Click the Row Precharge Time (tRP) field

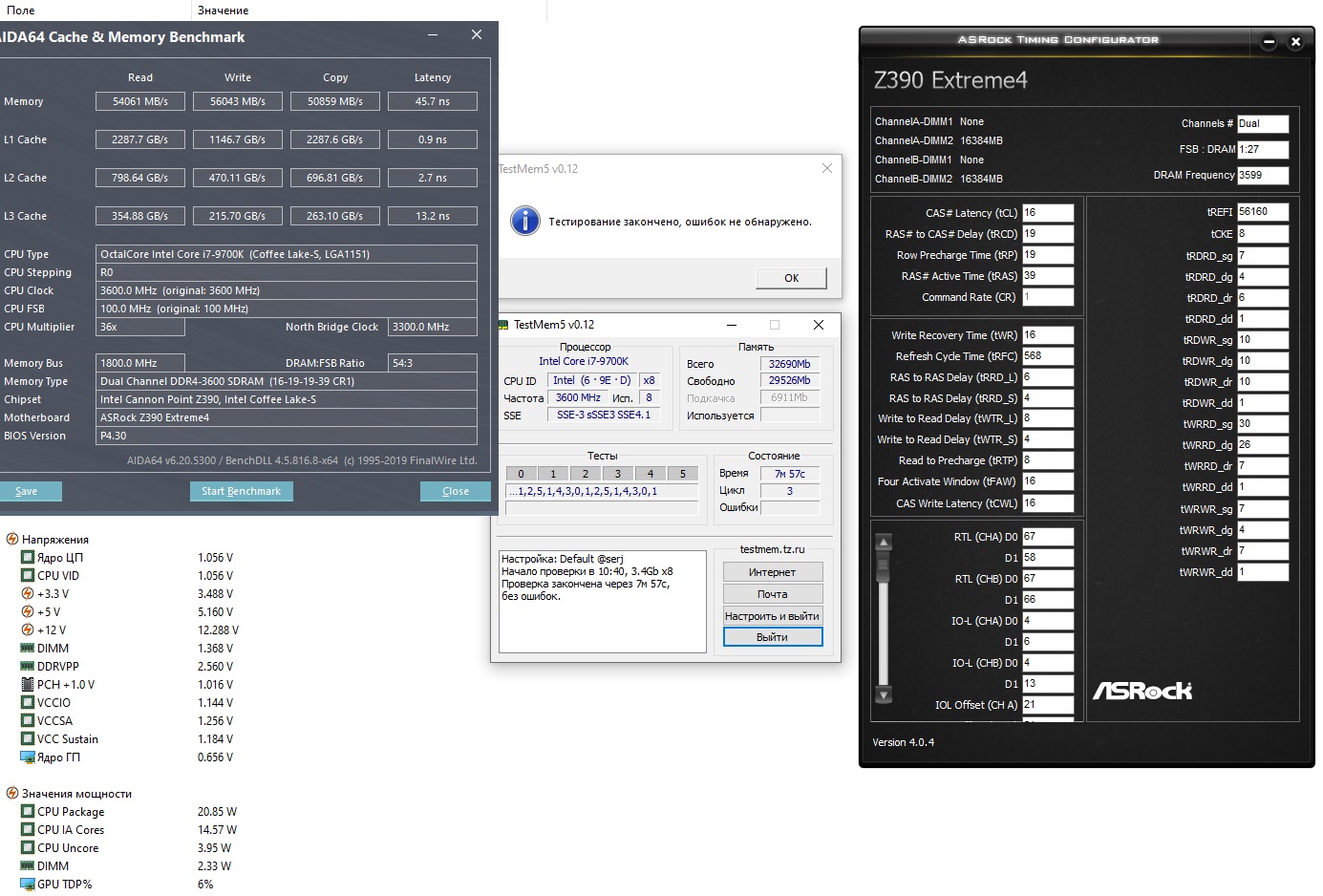pos(1048,255)
